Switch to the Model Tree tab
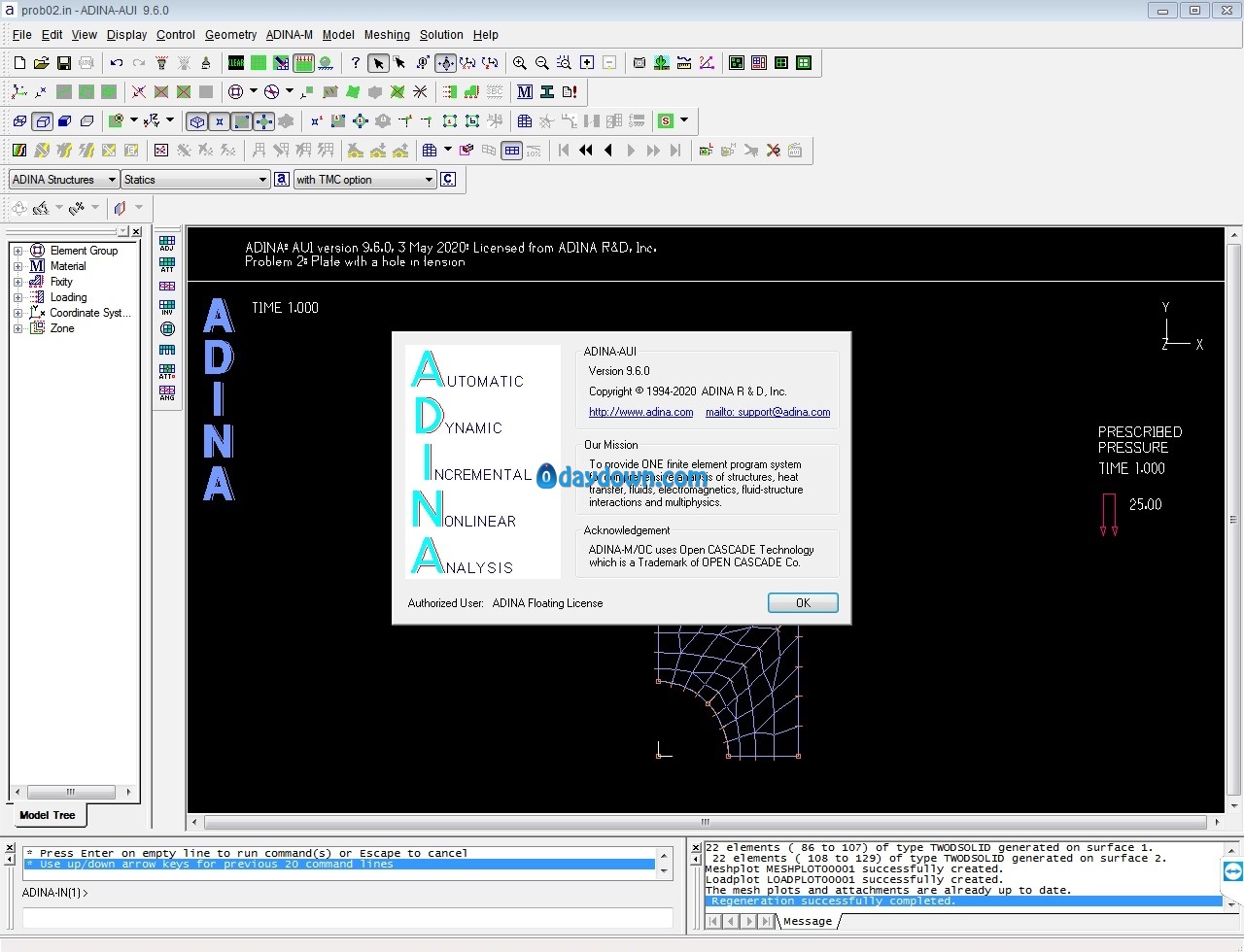 coord(47,815)
